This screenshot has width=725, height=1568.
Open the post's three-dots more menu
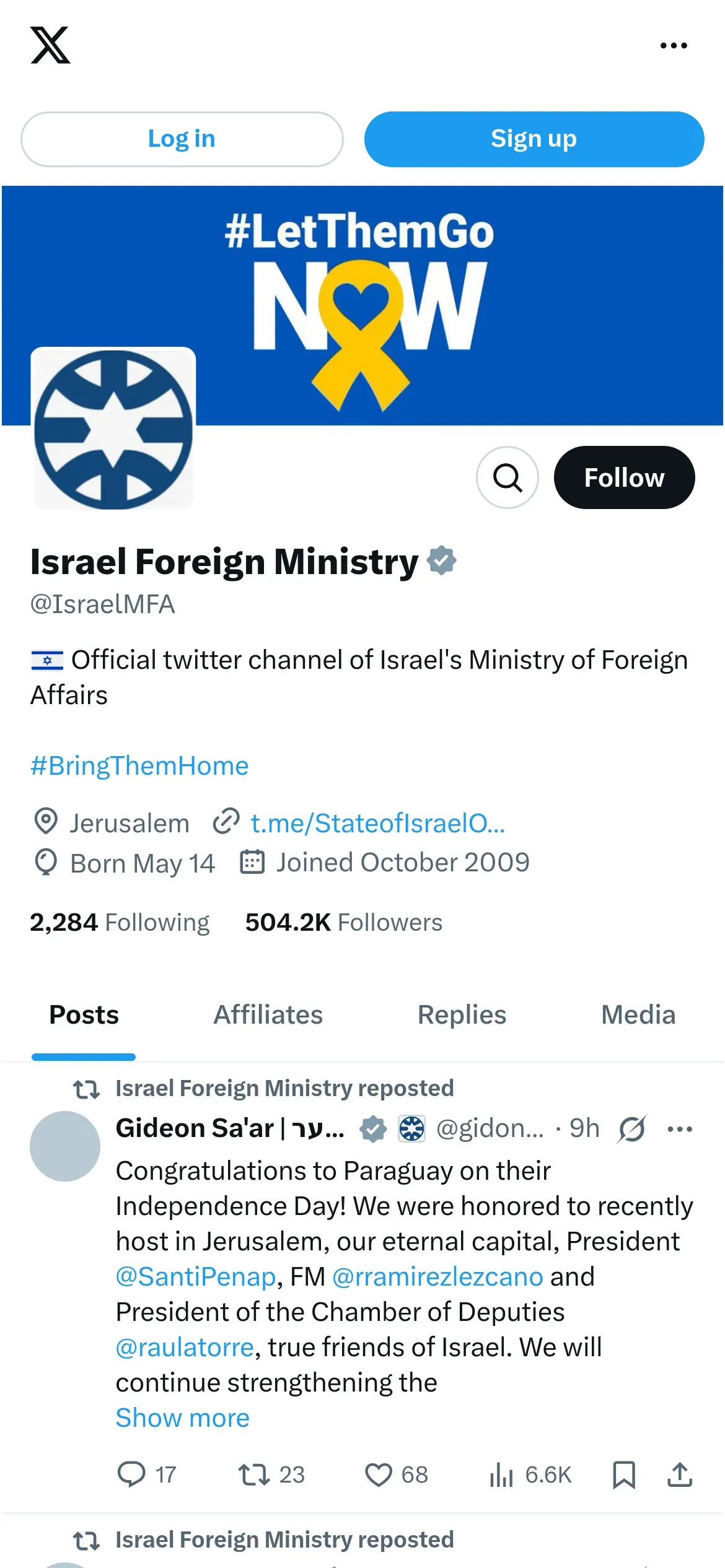click(x=679, y=1129)
